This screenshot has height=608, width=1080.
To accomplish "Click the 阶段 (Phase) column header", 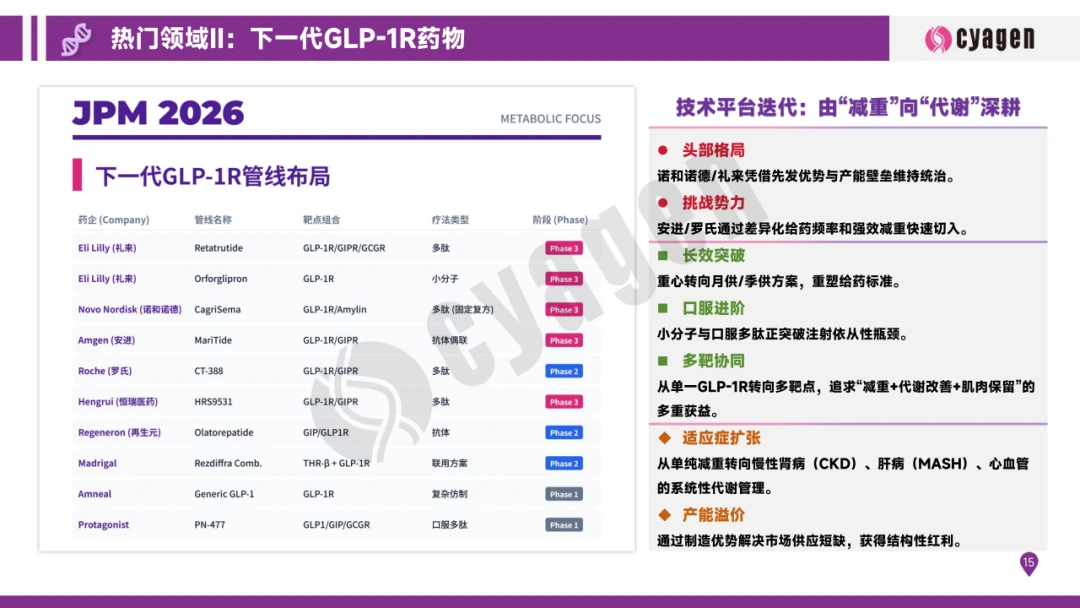I will coord(560,220).
